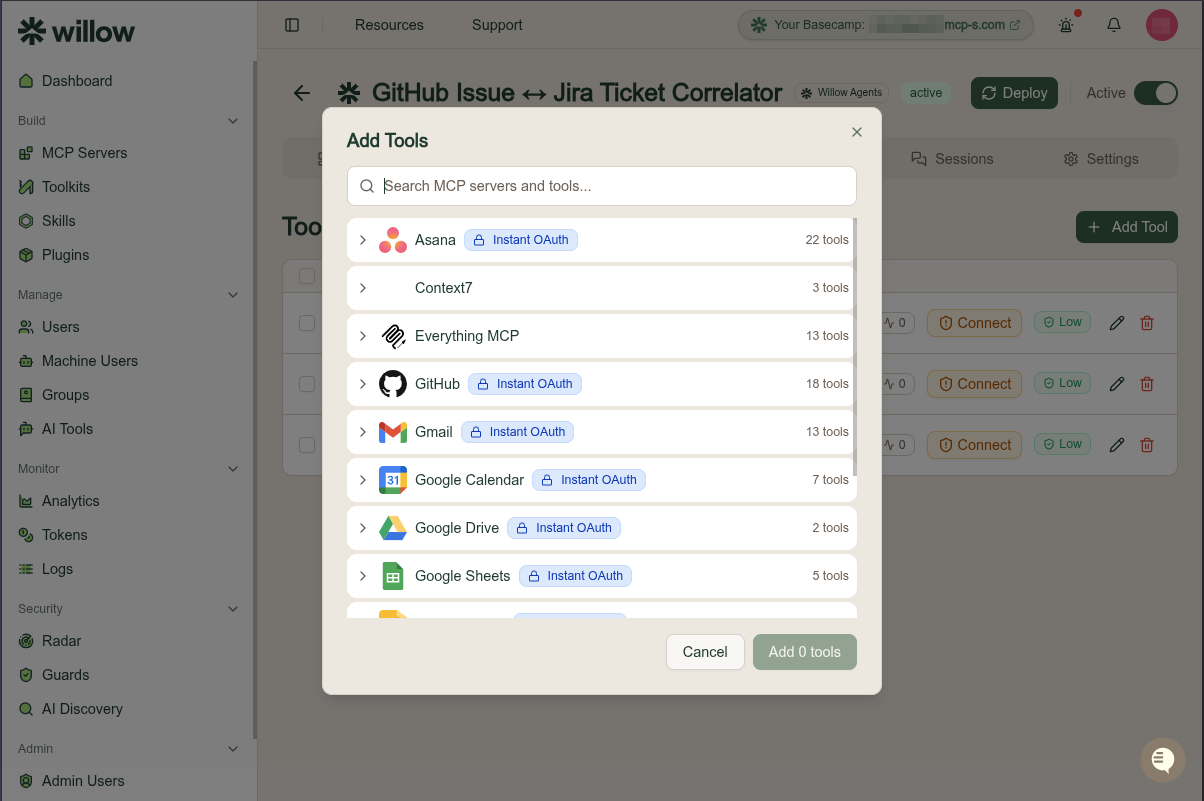Click the Add 0 tools button
The image size is (1204, 801).
coord(805,652)
